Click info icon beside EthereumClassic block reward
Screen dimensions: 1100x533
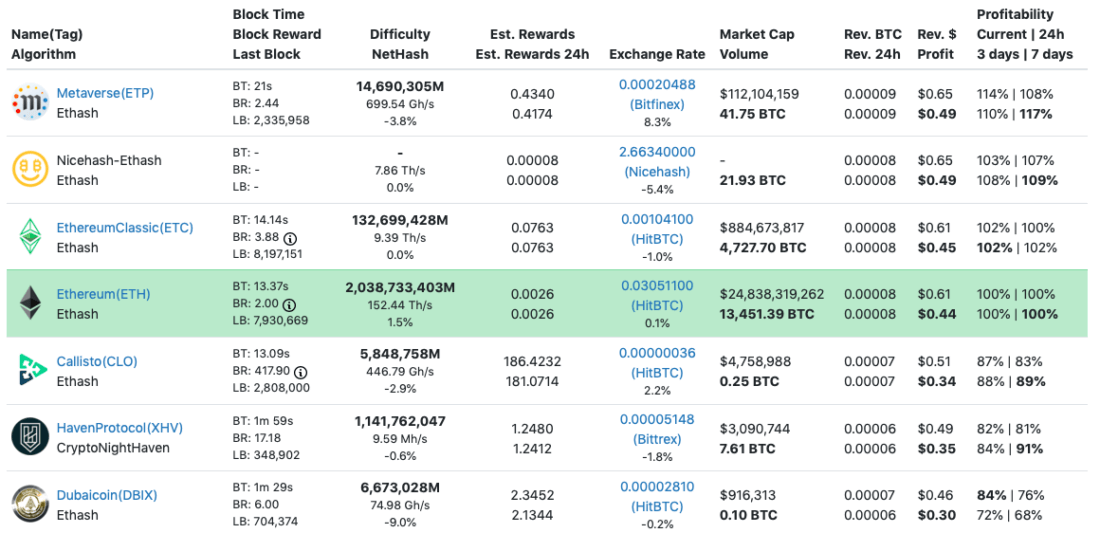(x=290, y=239)
